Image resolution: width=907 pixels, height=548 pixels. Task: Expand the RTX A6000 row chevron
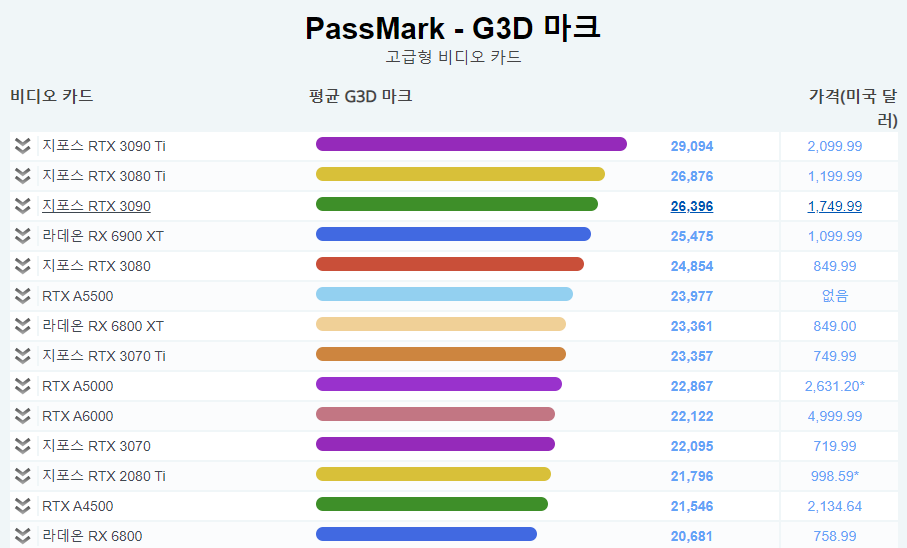point(23,416)
